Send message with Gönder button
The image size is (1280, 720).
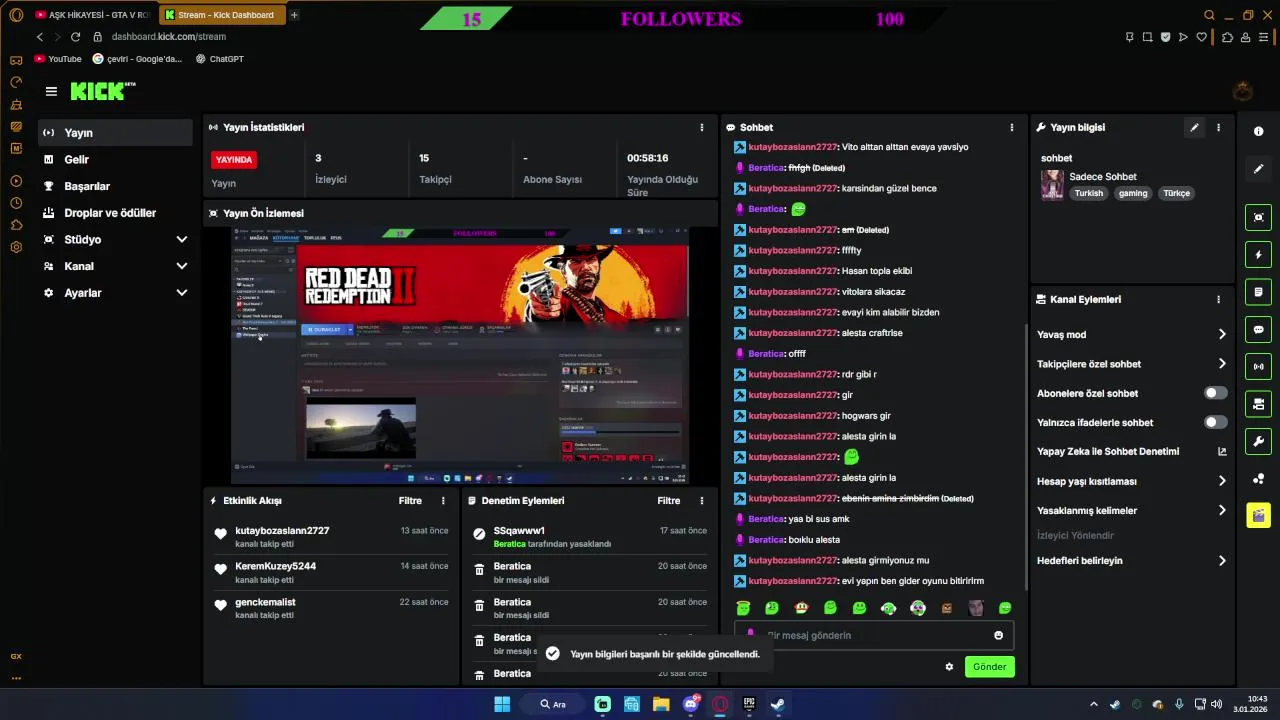point(989,667)
